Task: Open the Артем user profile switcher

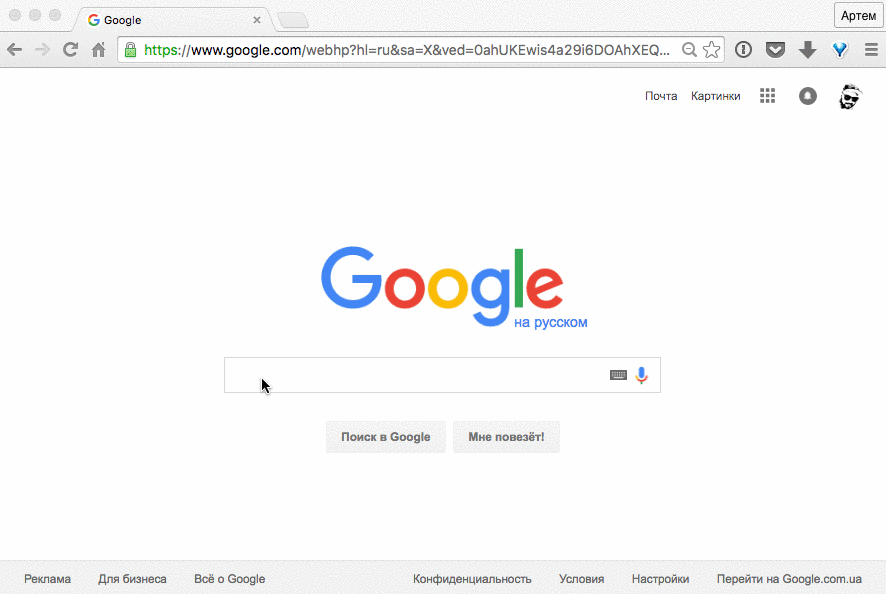Action: (858, 16)
